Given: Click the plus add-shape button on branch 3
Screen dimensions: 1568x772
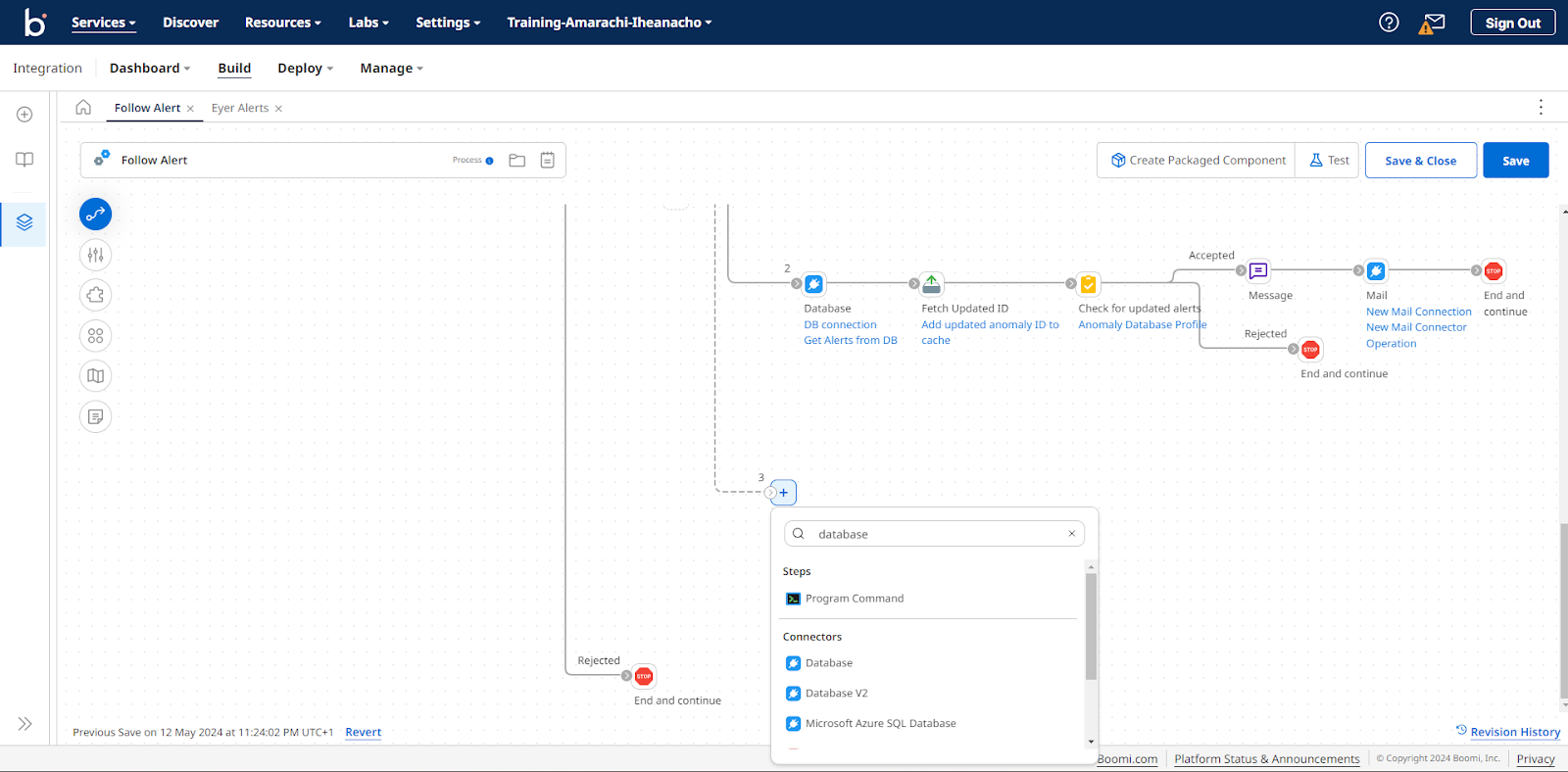Looking at the screenshot, I should [x=784, y=493].
